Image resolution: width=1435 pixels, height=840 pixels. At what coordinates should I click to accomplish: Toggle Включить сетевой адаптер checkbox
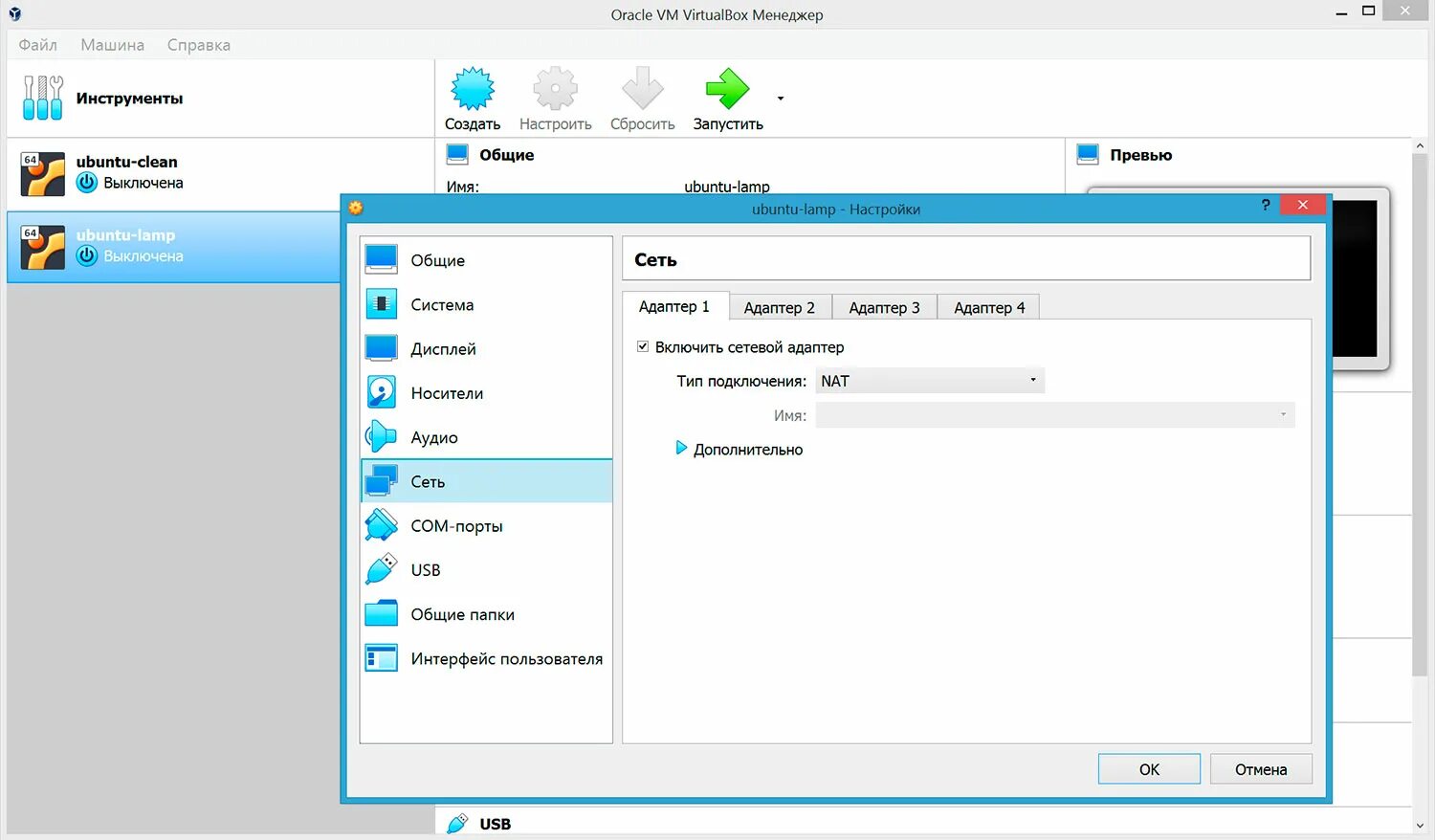pyautogui.click(x=643, y=346)
